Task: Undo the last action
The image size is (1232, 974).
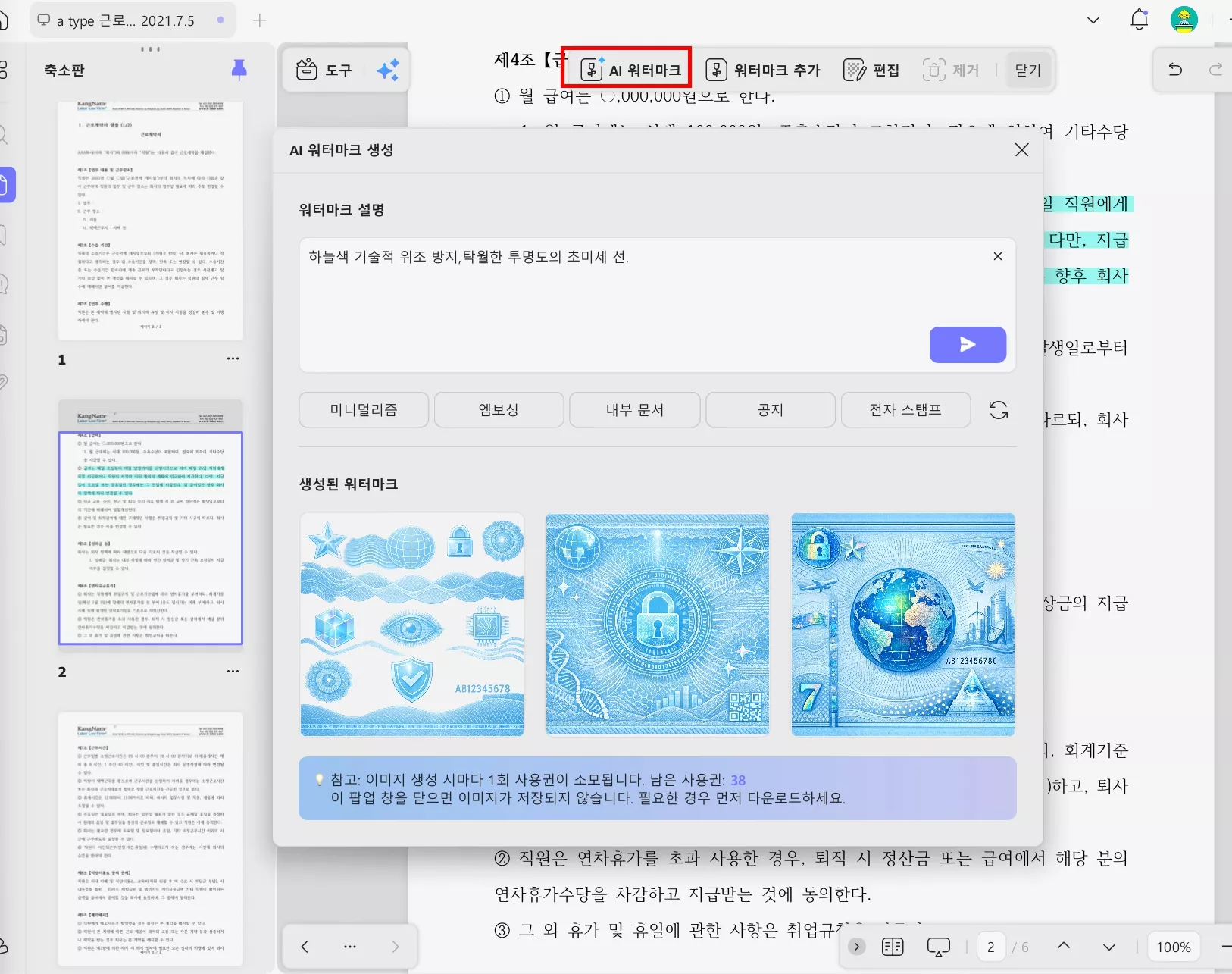Action: (x=1175, y=70)
